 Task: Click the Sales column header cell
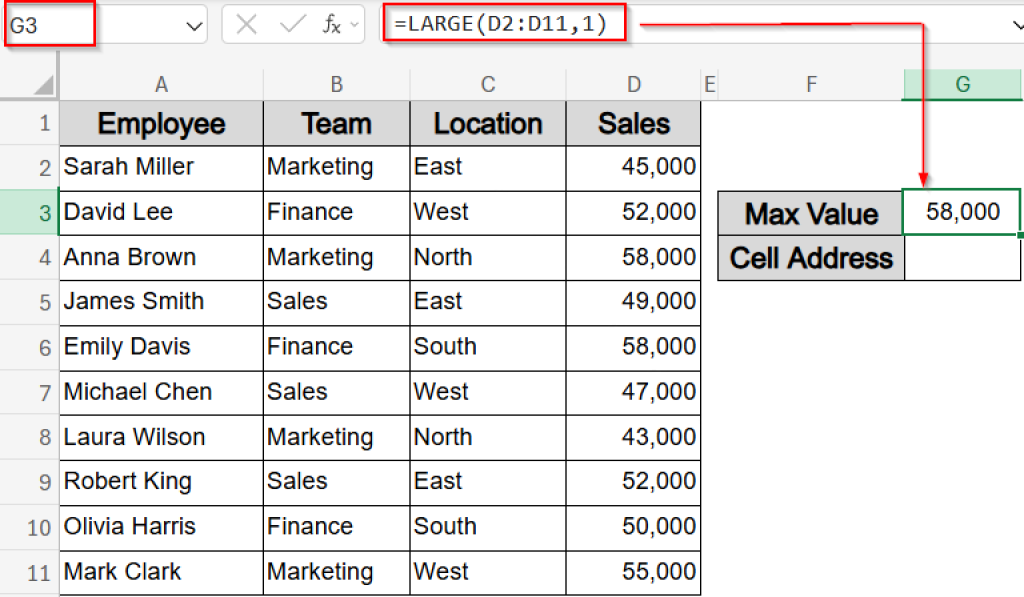(633, 124)
